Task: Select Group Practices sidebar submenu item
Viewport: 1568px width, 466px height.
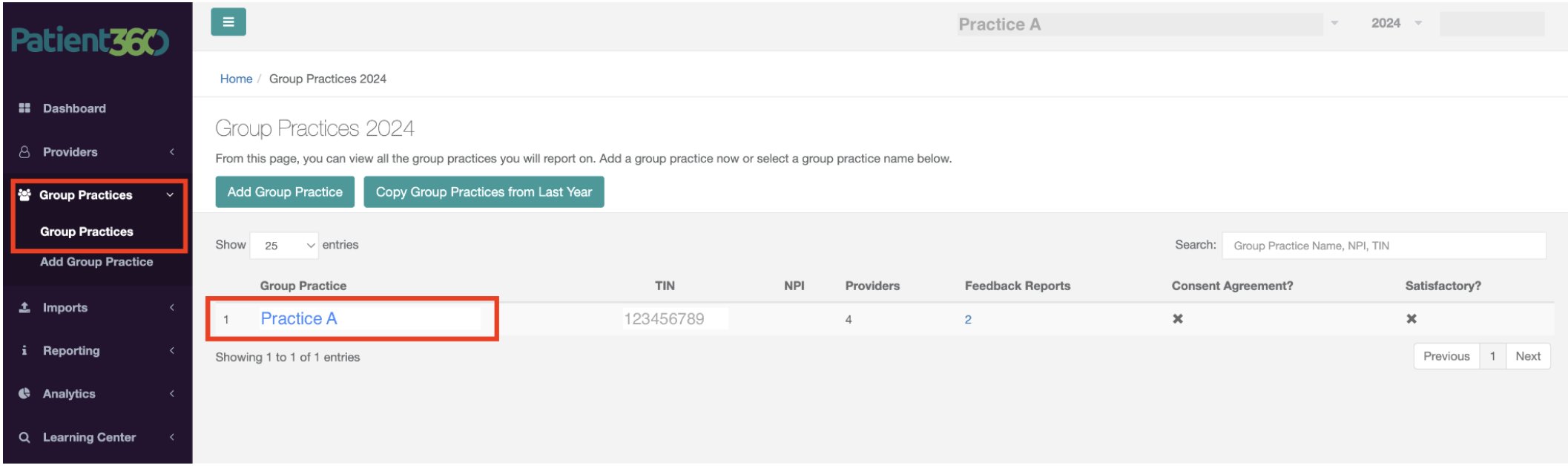Action: point(87,232)
